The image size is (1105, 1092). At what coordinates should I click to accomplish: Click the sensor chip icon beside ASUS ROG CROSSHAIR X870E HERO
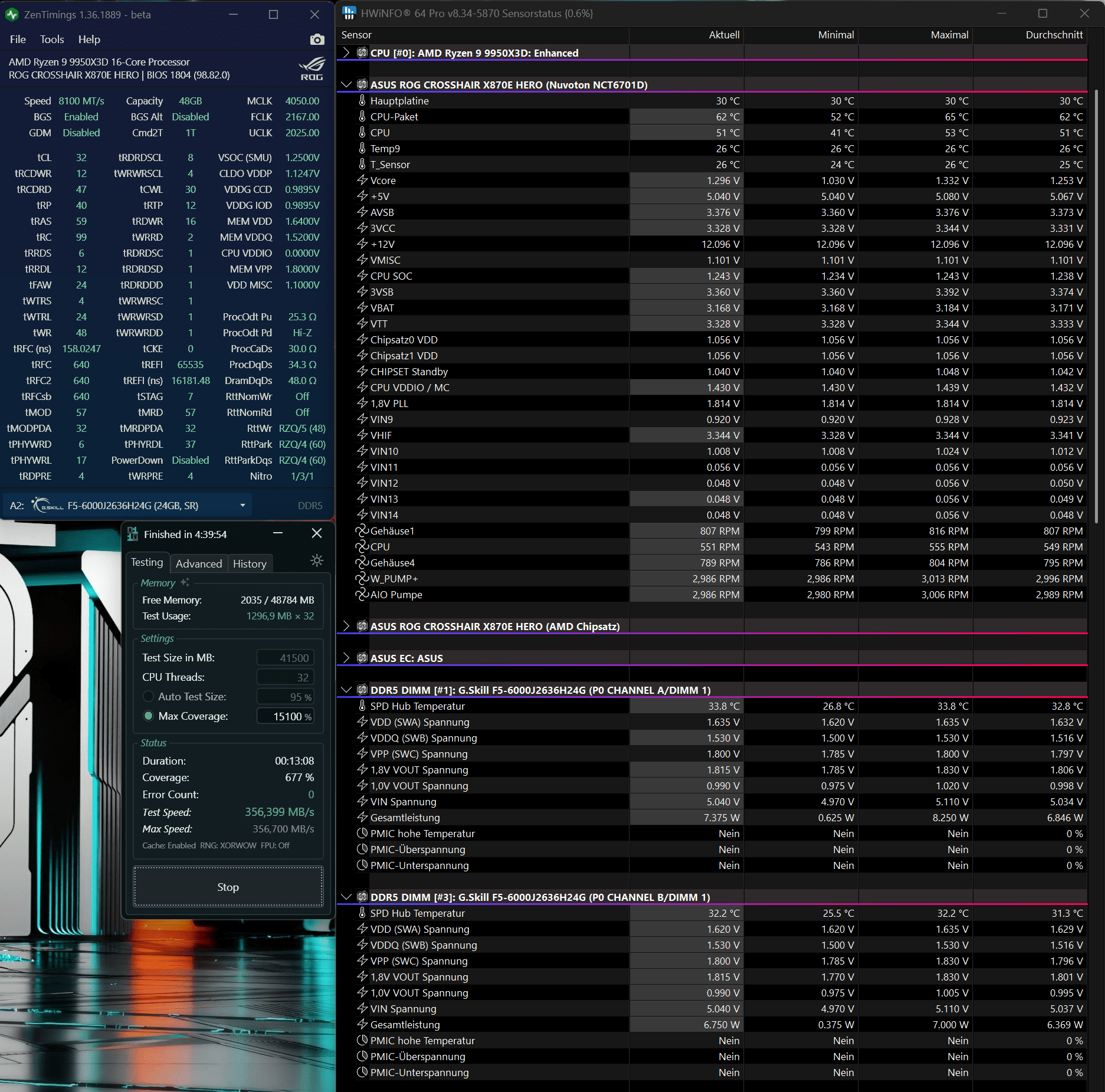point(361,84)
